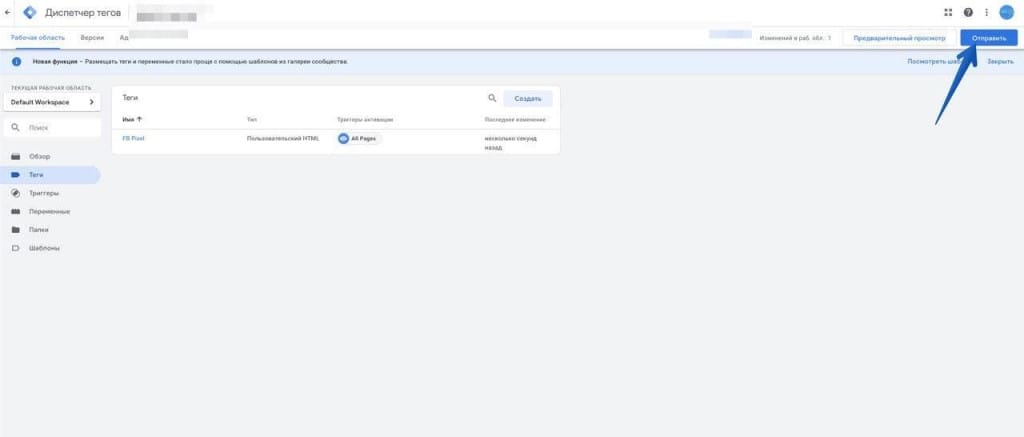
Task: Expand the Default Workspace selector
Action: tap(55, 102)
